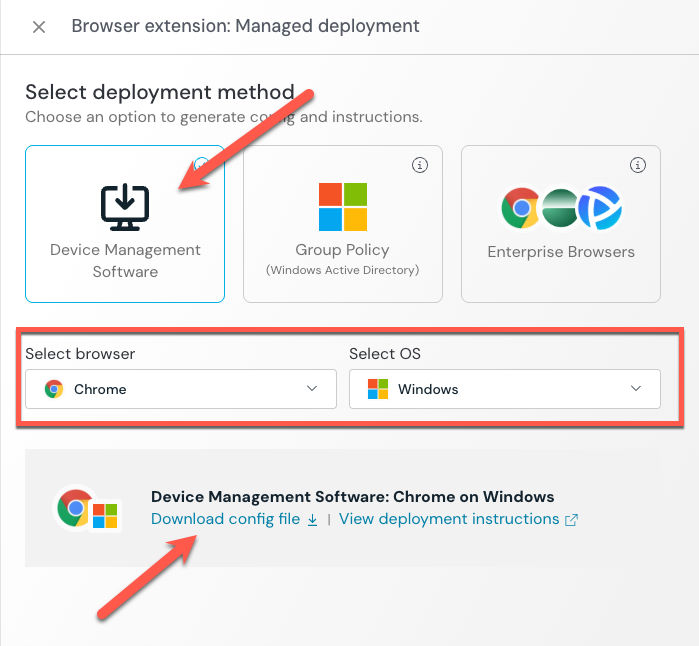Click the external link icon after instructions
699x646 pixels.
(x=572, y=520)
